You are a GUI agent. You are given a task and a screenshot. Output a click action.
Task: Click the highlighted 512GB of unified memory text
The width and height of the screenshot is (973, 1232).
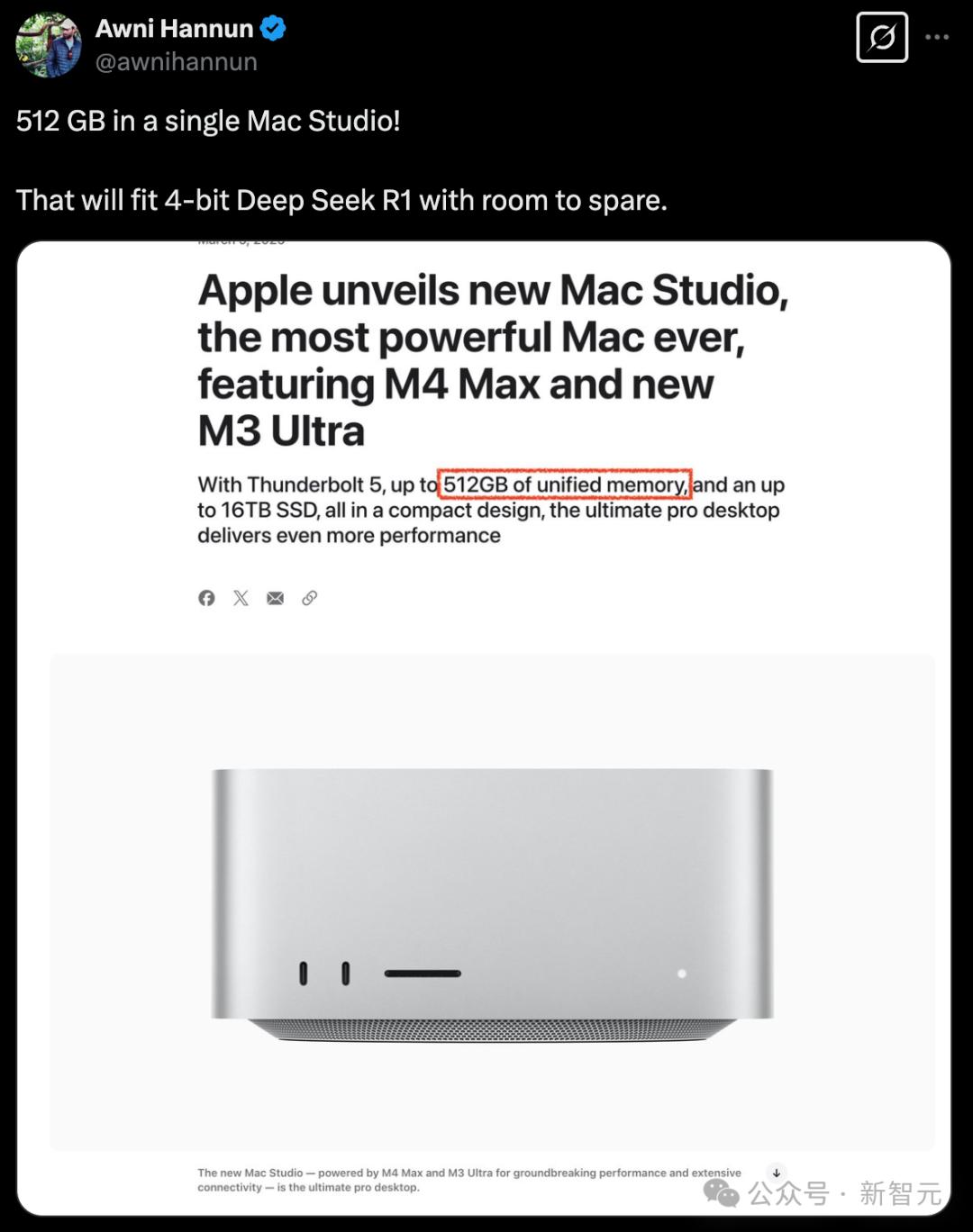click(565, 485)
